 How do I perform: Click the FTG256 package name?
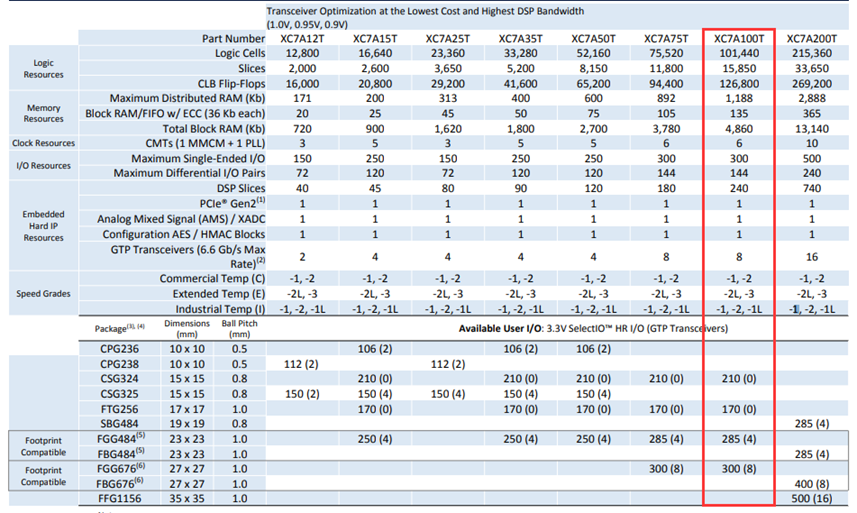pos(119,410)
